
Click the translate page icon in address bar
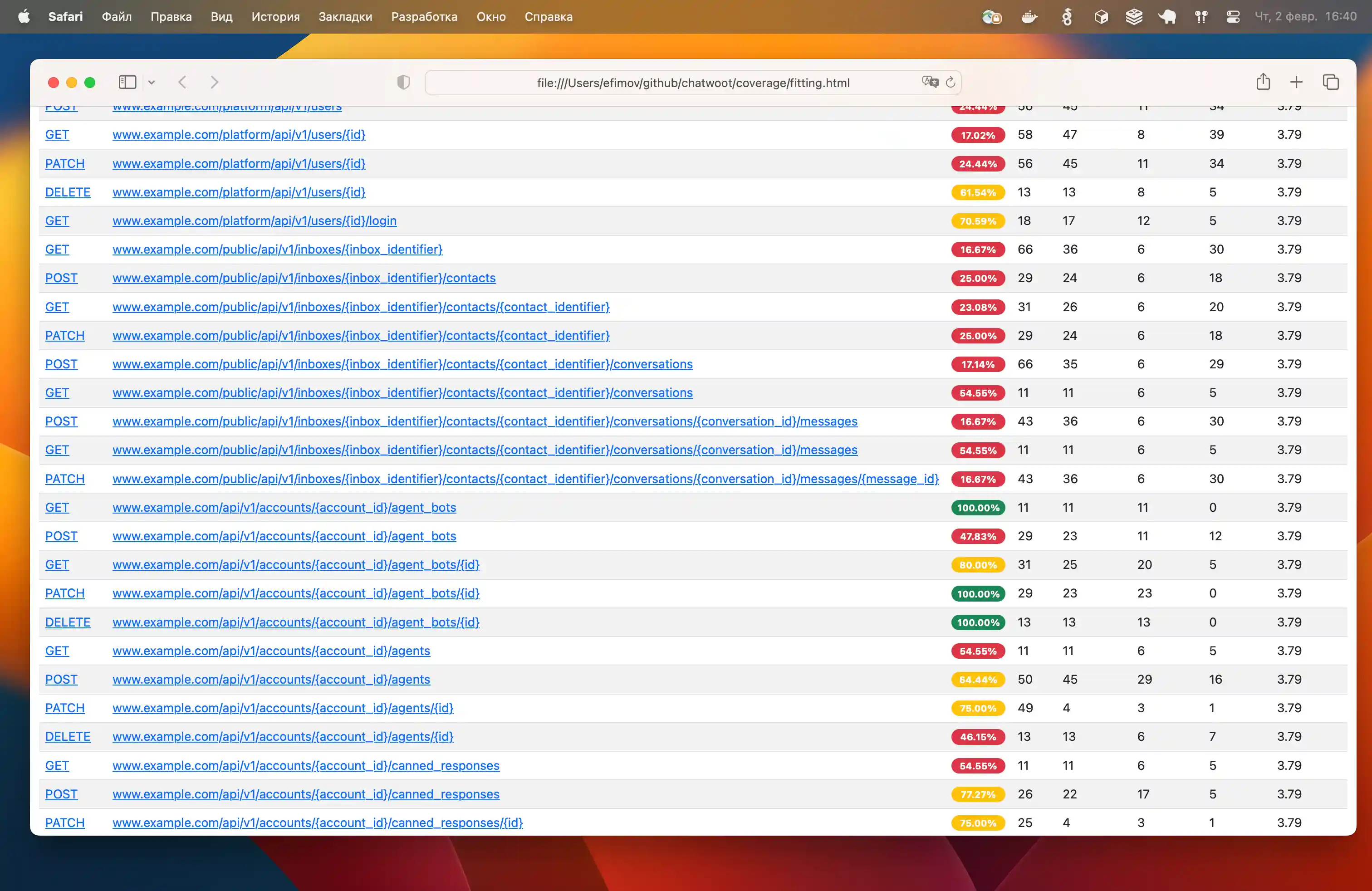point(929,82)
